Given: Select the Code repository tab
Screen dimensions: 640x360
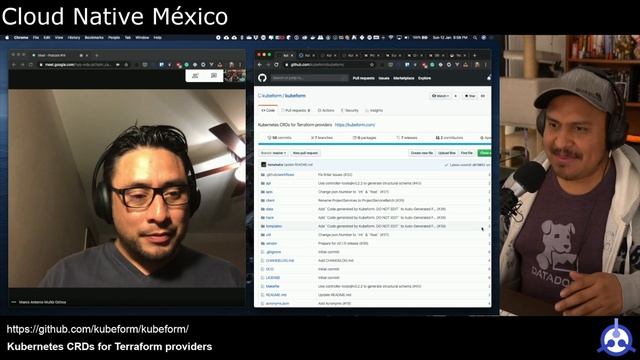Looking at the screenshot, I should click(x=268, y=111).
